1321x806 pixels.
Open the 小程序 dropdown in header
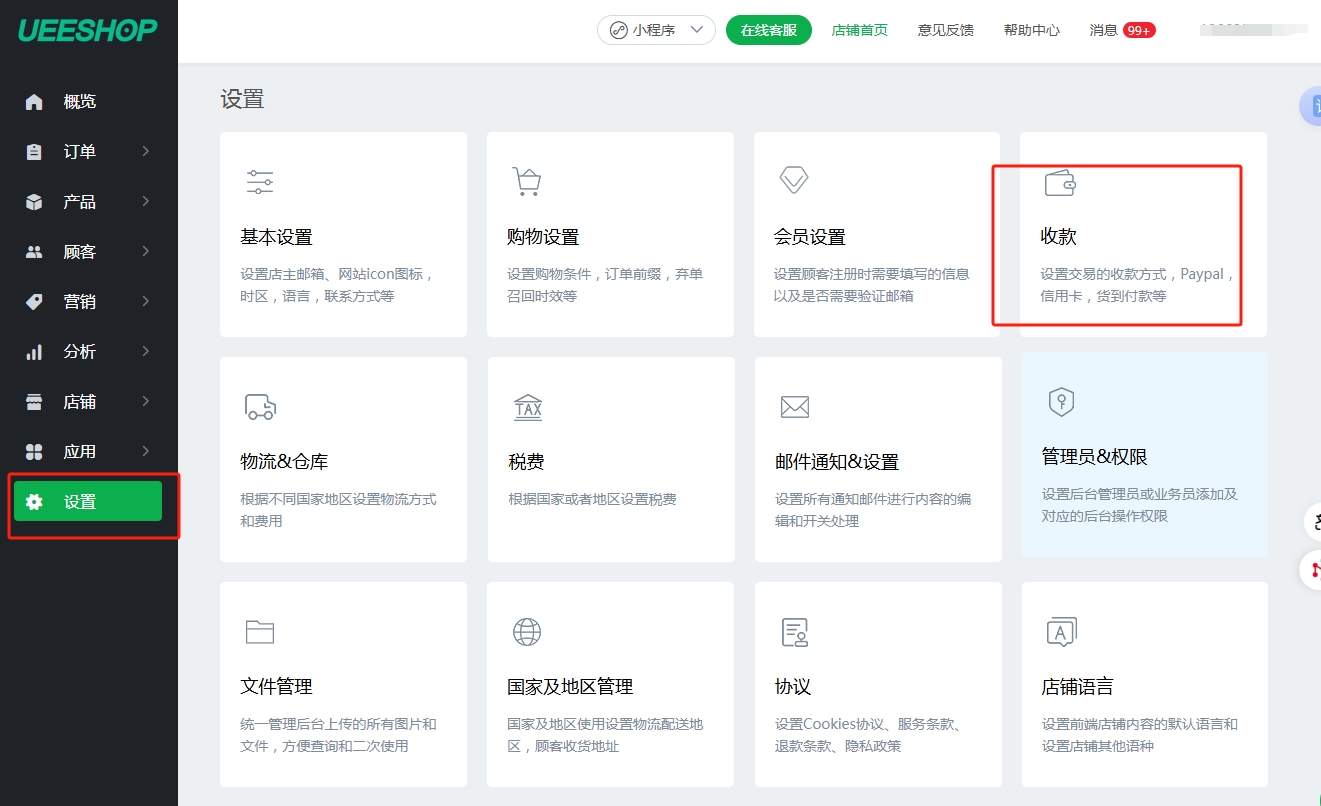pos(656,30)
